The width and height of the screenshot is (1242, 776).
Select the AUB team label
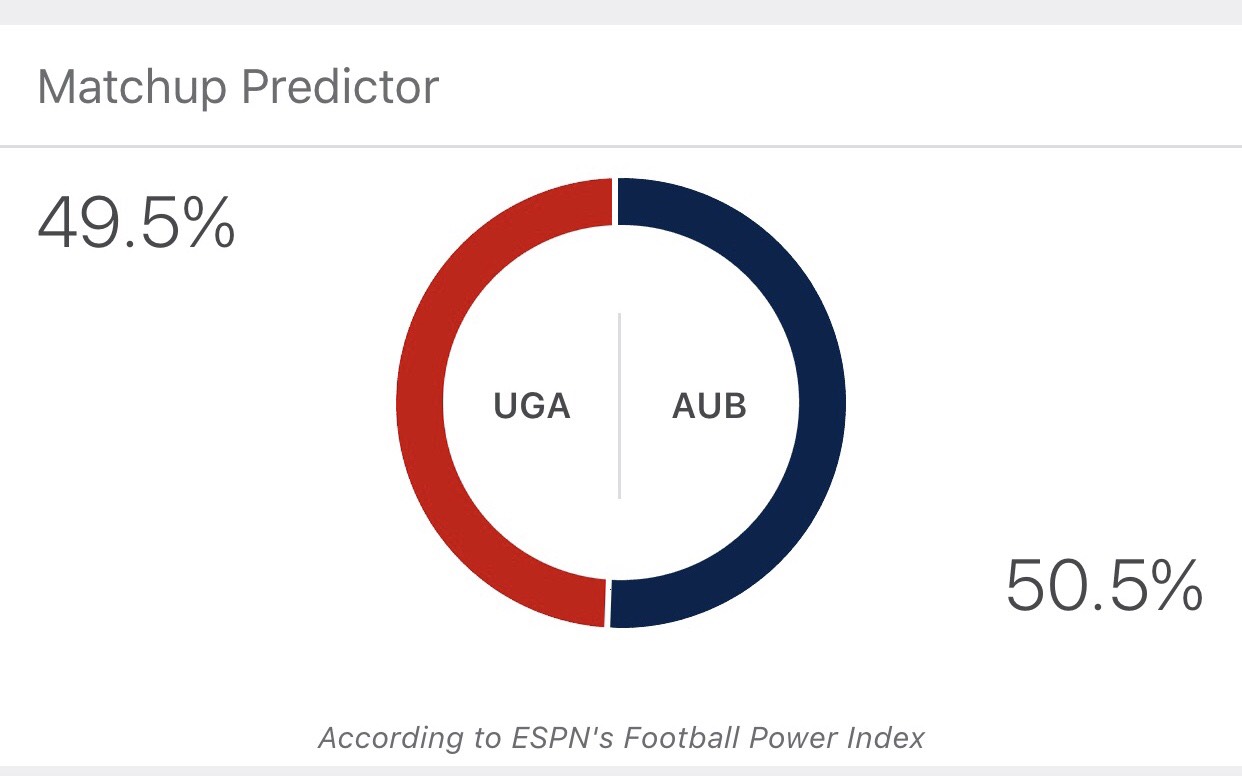[709, 407]
